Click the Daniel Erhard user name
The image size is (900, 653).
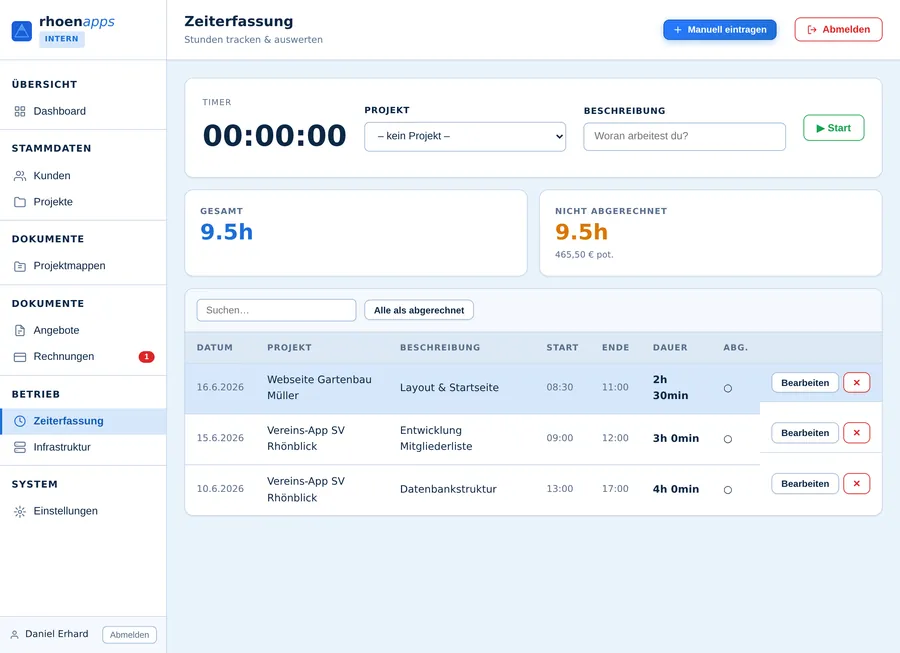57,634
